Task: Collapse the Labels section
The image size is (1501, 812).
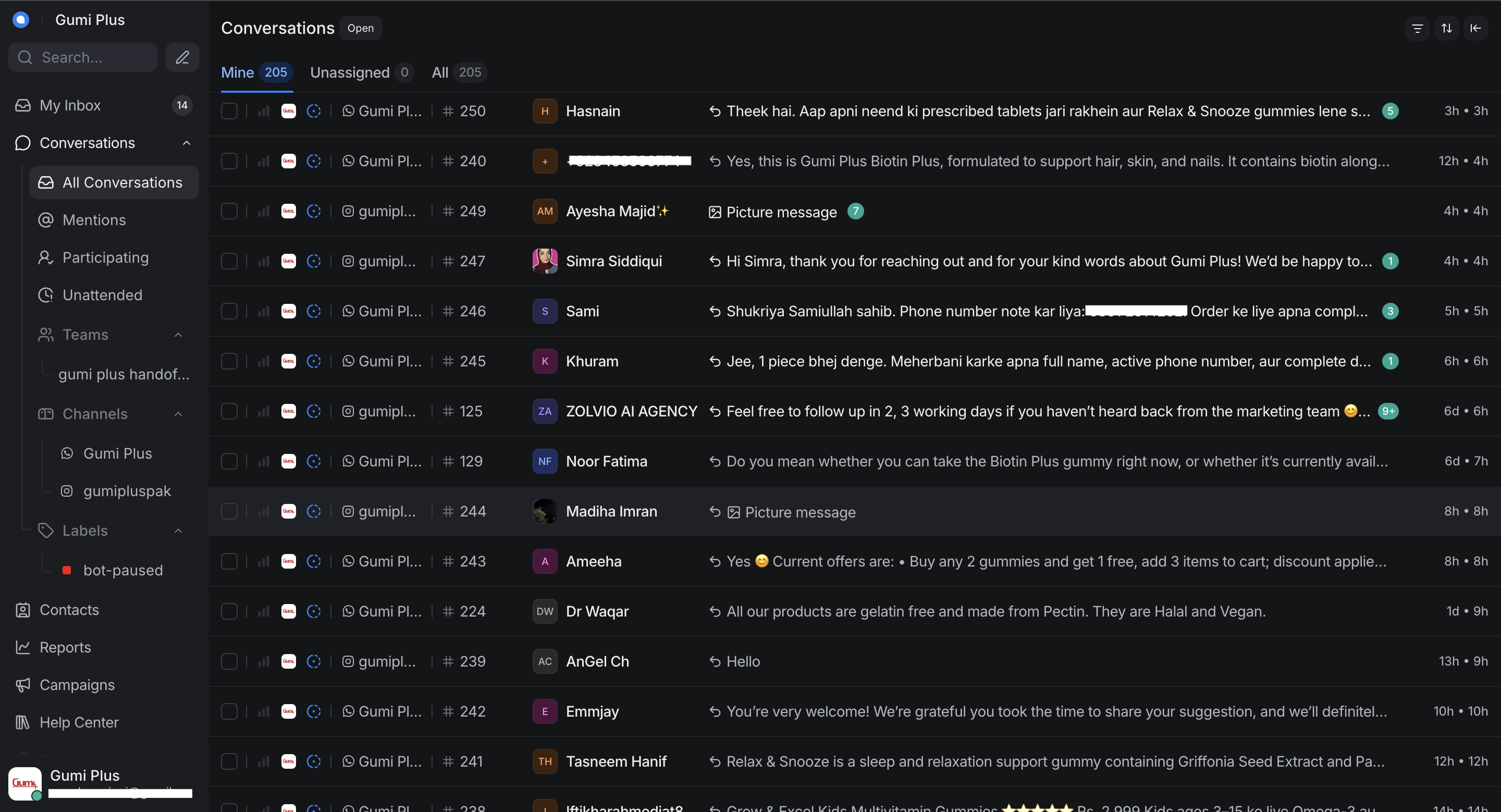Action: (x=178, y=531)
